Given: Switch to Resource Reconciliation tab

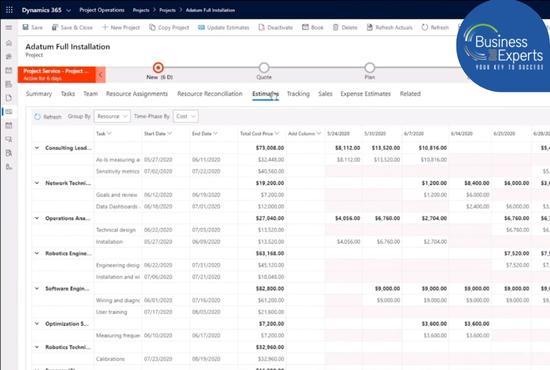Looking at the screenshot, I should pyautogui.click(x=210, y=94).
